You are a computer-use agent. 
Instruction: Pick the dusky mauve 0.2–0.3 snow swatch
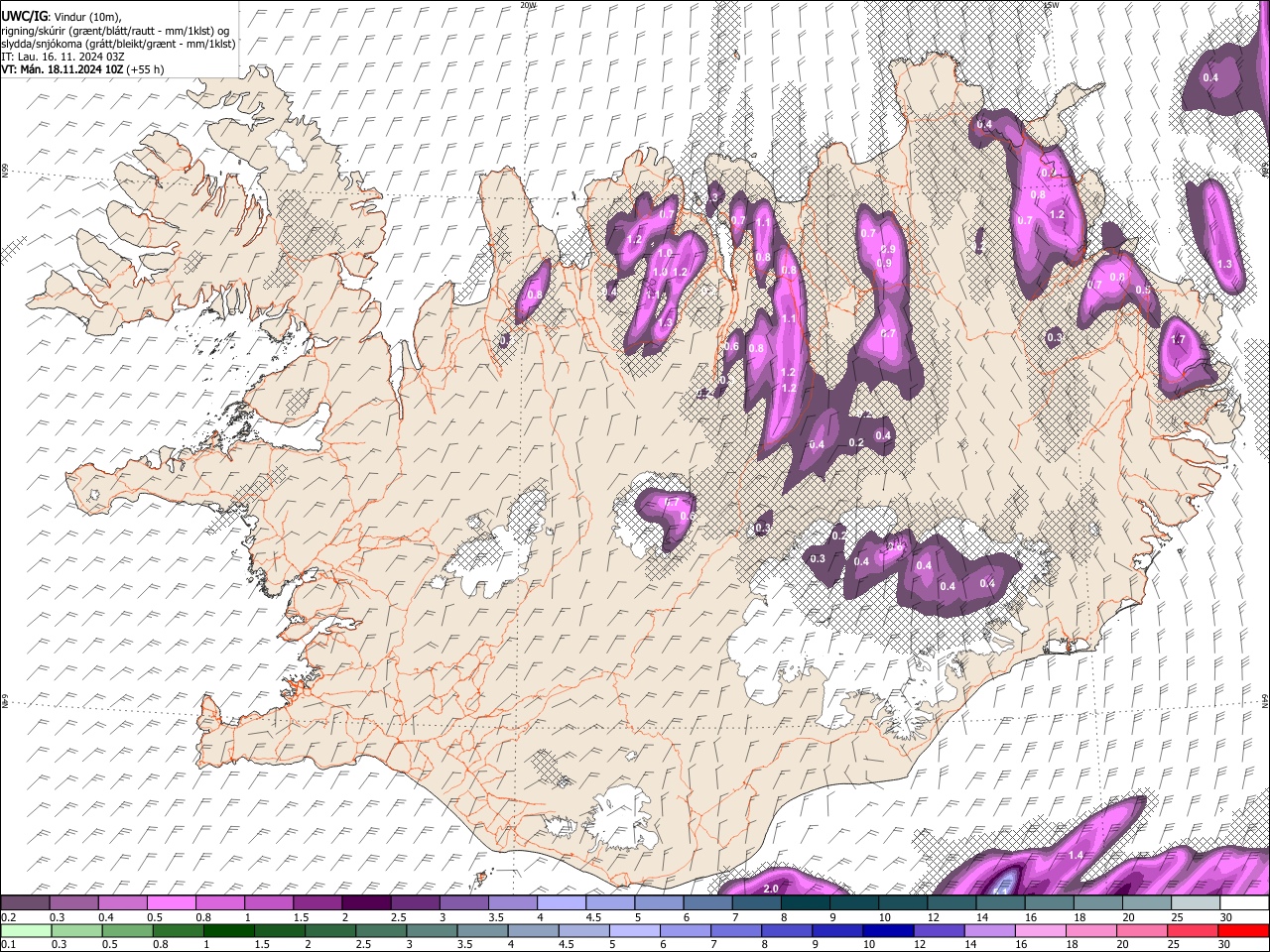[x=27, y=903]
